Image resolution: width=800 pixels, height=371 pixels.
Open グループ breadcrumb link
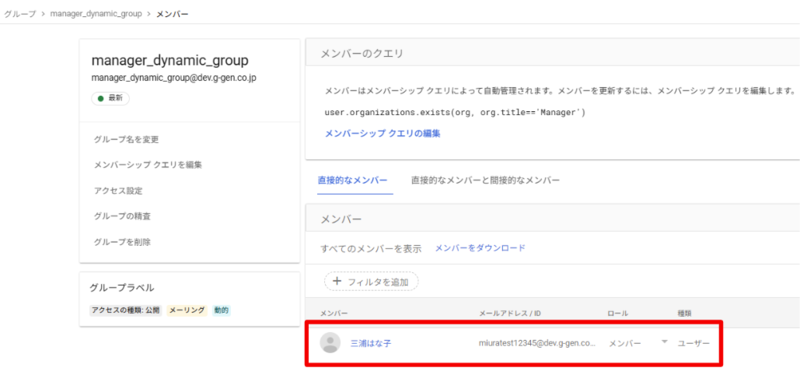point(20,14)
